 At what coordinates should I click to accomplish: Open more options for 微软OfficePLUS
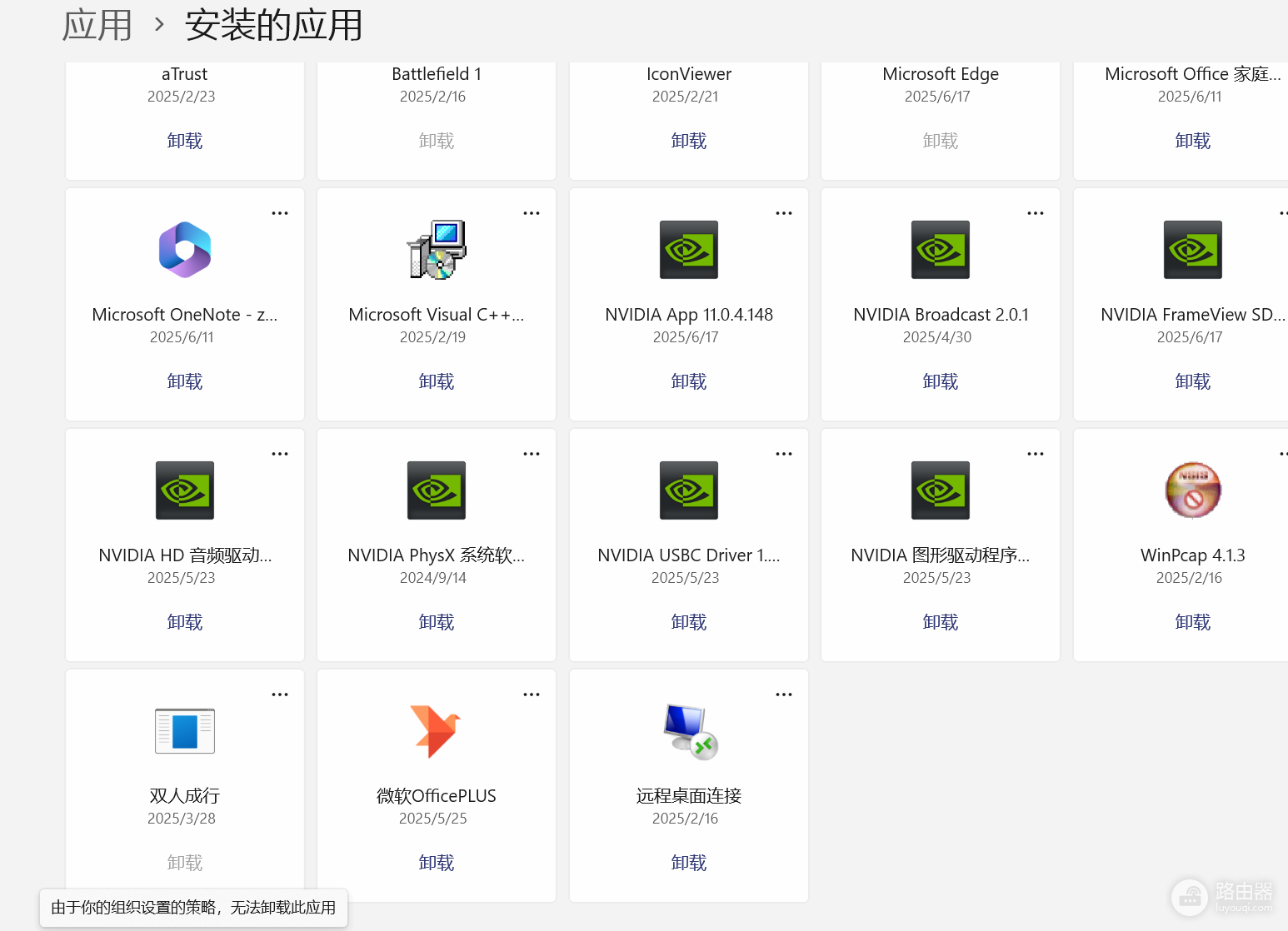(x=532, y=695)
